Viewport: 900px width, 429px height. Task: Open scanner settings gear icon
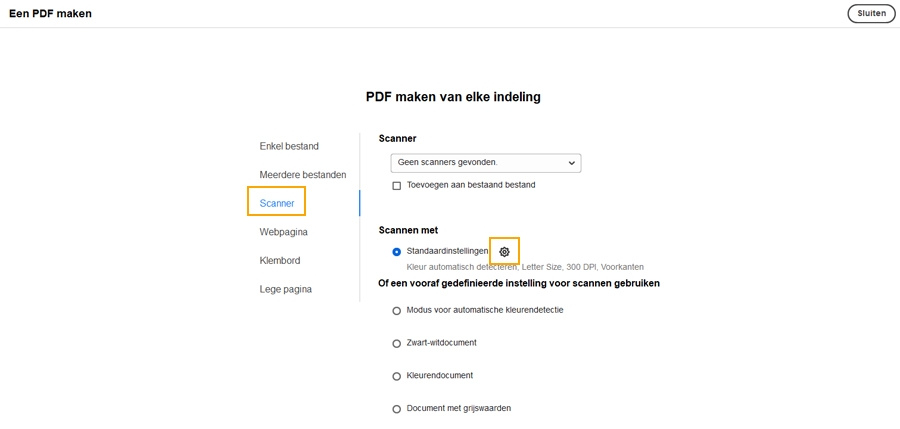[x=504, y=252]
